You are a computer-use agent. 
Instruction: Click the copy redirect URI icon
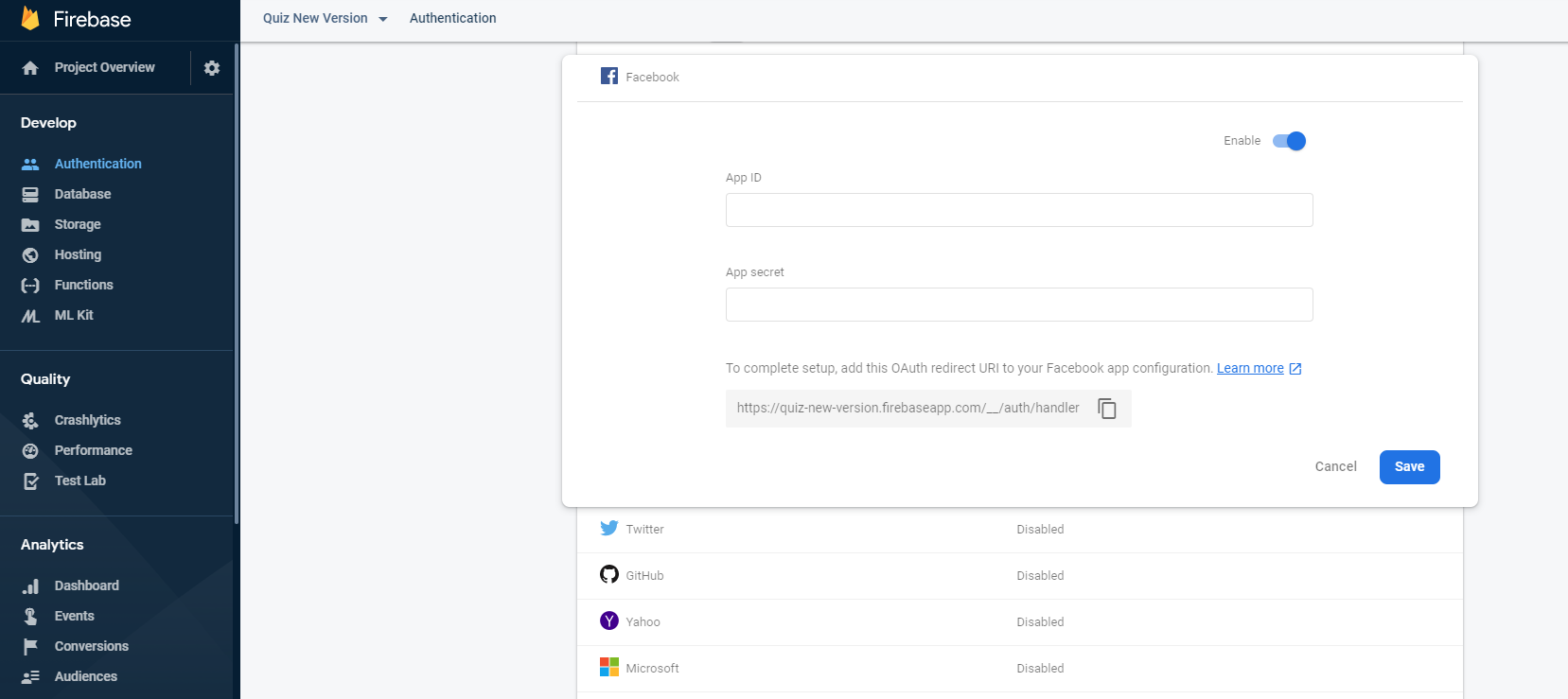[1107, 409]
